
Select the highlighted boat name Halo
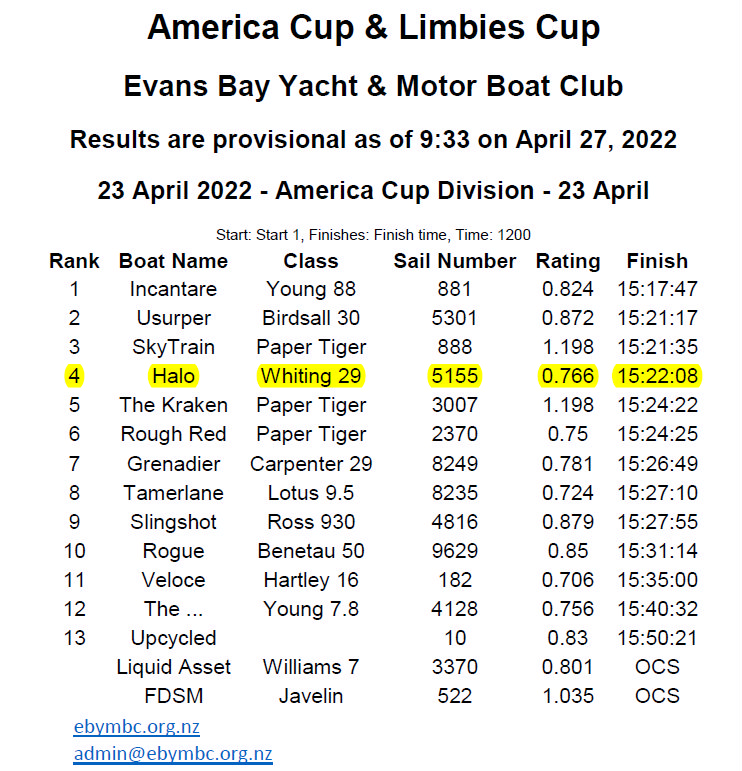click(x=173, y=377)
